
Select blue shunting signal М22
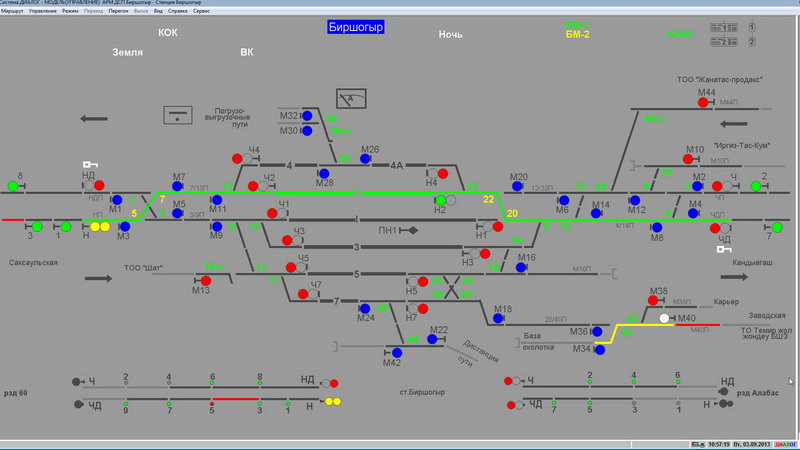(432, 339)
